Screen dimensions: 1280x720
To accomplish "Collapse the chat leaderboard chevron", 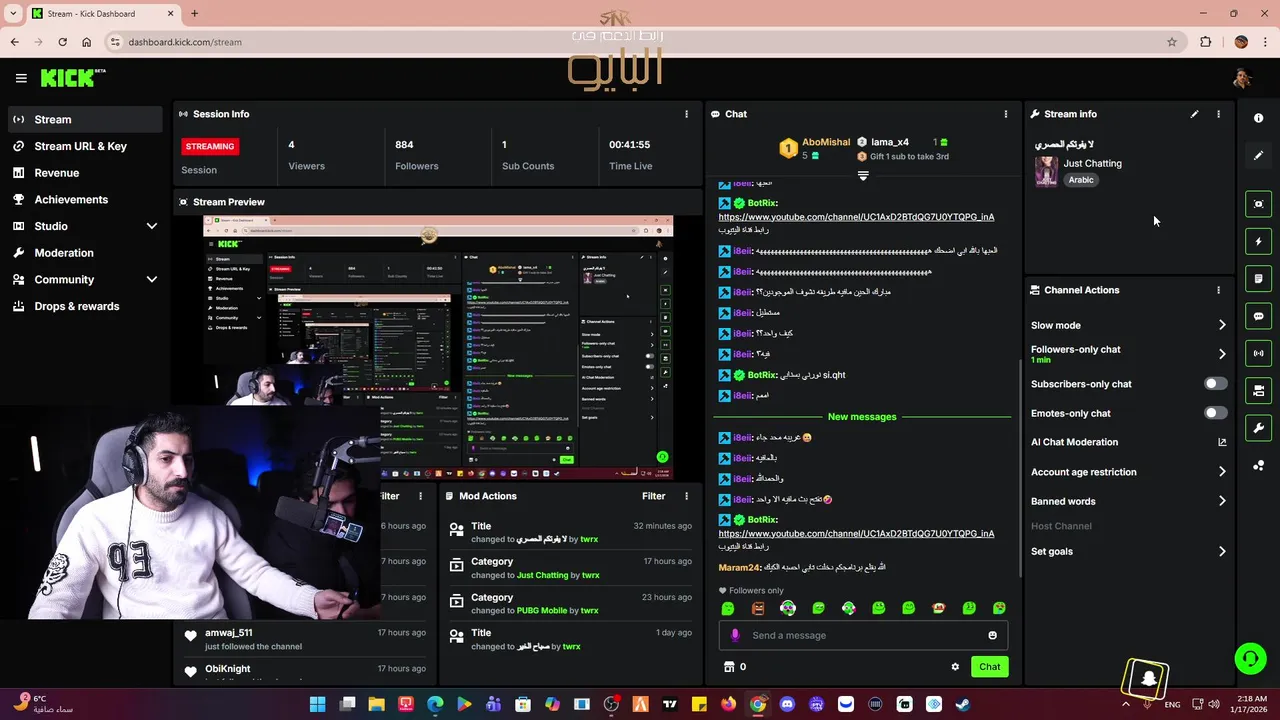I will [x=863, y=175].
